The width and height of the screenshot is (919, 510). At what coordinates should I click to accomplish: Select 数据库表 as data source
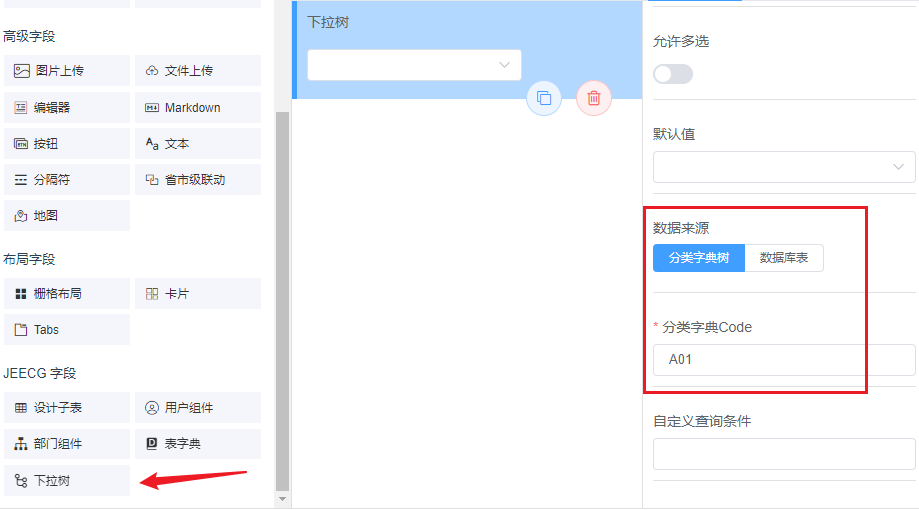[784, 258]
